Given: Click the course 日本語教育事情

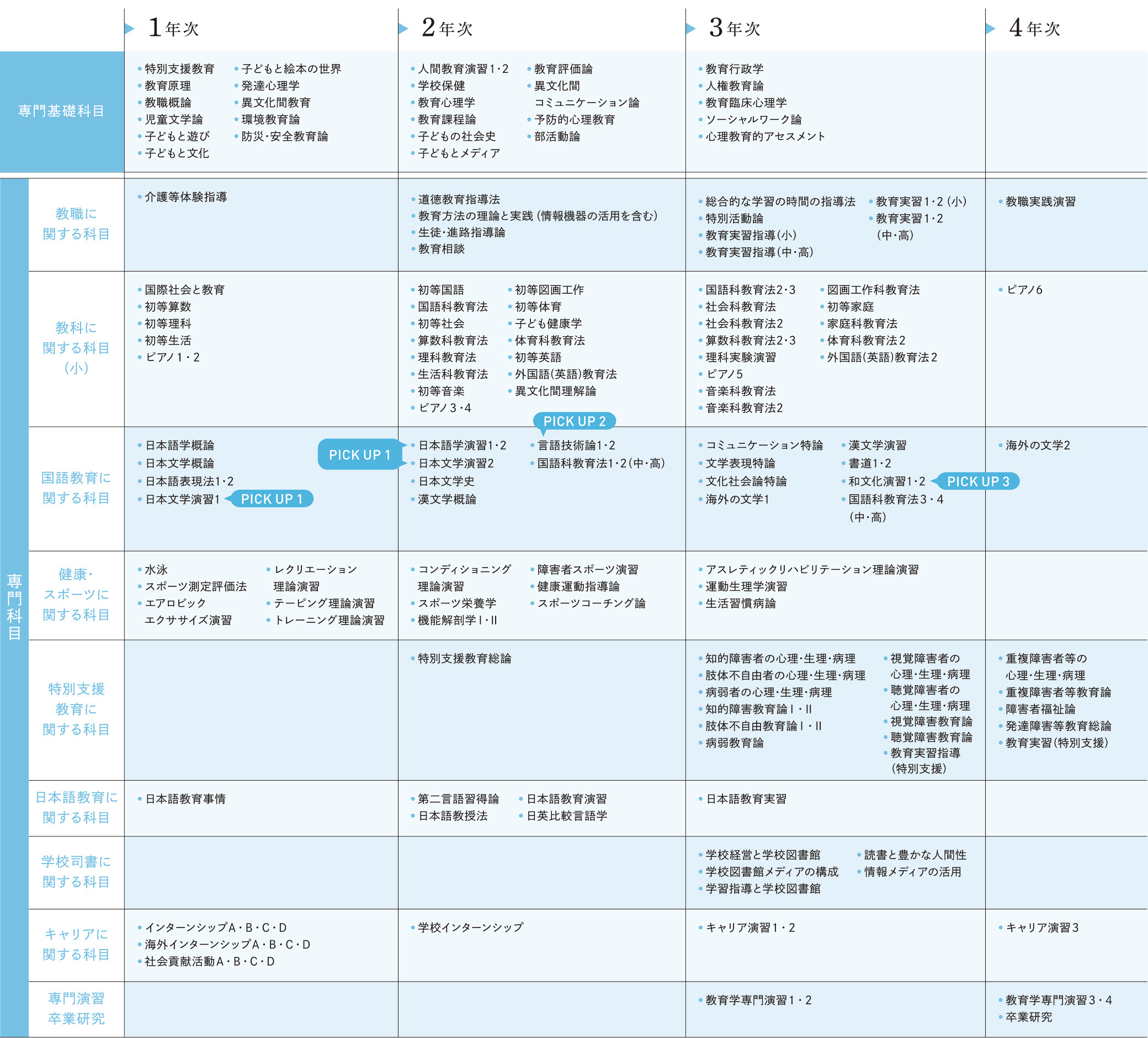Looking at the screenshot, I should [x=185, y=799].
